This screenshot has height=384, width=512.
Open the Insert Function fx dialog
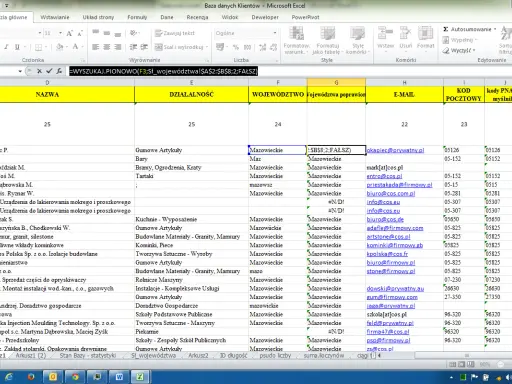pyautogui.click(x=59, y=71)
